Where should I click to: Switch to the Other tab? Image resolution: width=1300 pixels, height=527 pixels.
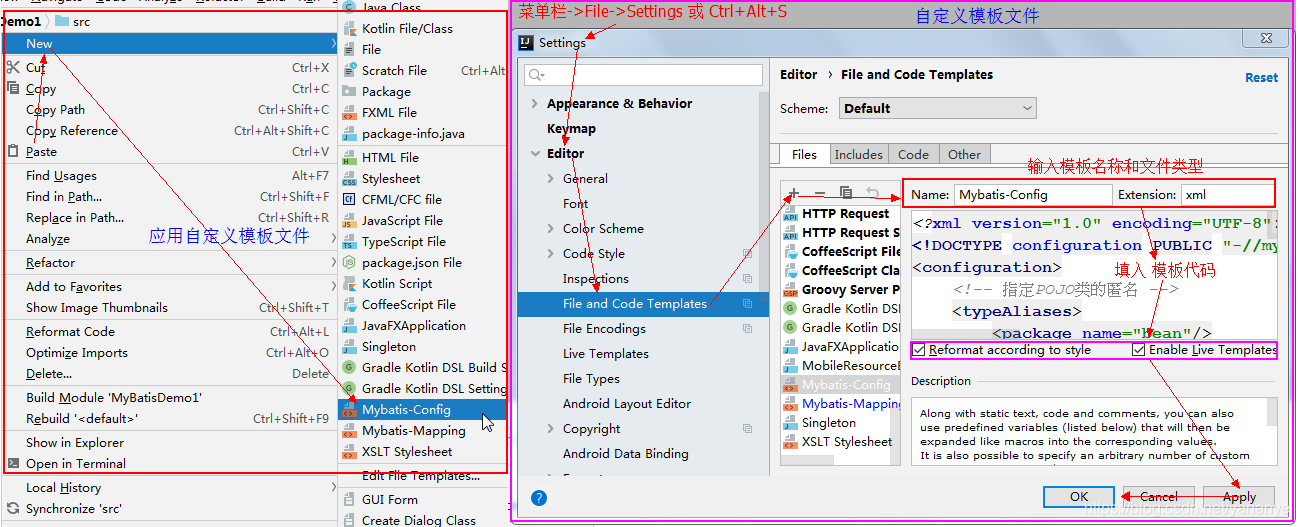pyautogui.click(x=964, y=154)
